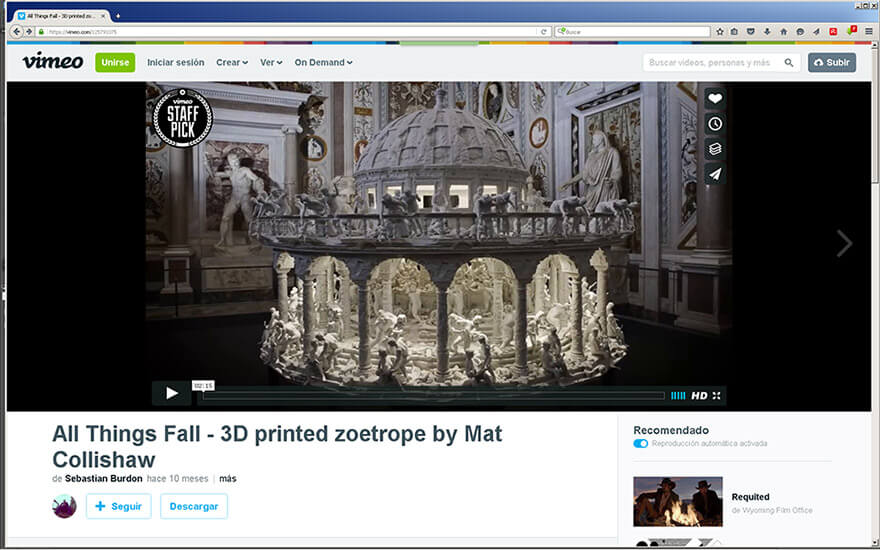The width and height of the screenshot is (880, 550).
Task: Bookmark page with star icon
Action: coord(720,32)
